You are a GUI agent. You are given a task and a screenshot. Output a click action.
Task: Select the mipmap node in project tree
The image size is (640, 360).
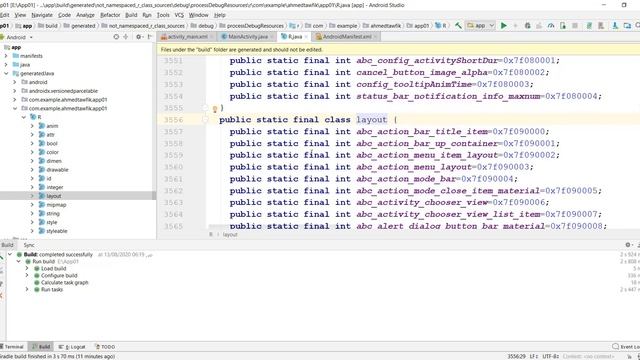coord(56,205)
